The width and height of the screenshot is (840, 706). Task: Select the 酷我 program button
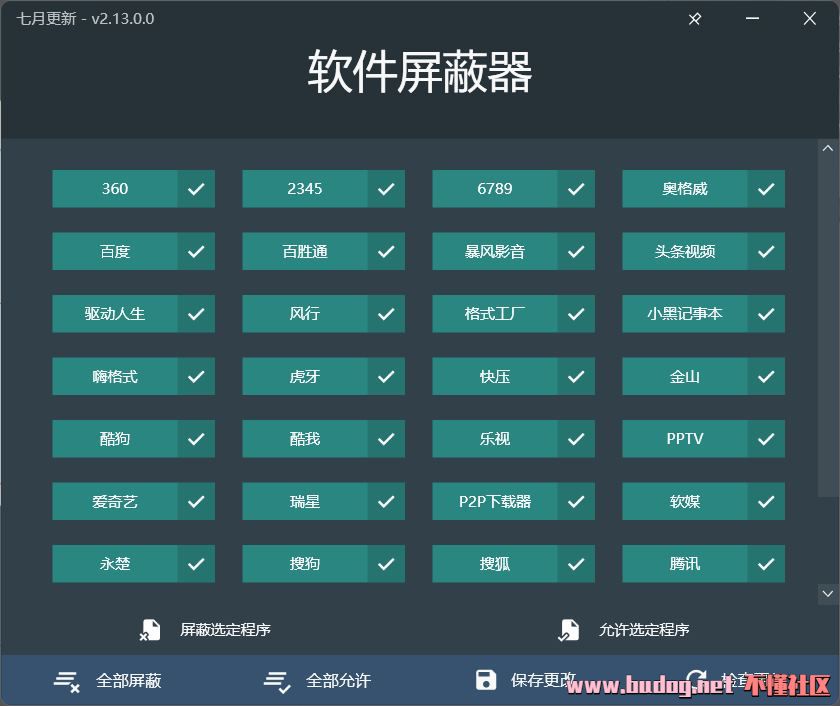point(305,439)
